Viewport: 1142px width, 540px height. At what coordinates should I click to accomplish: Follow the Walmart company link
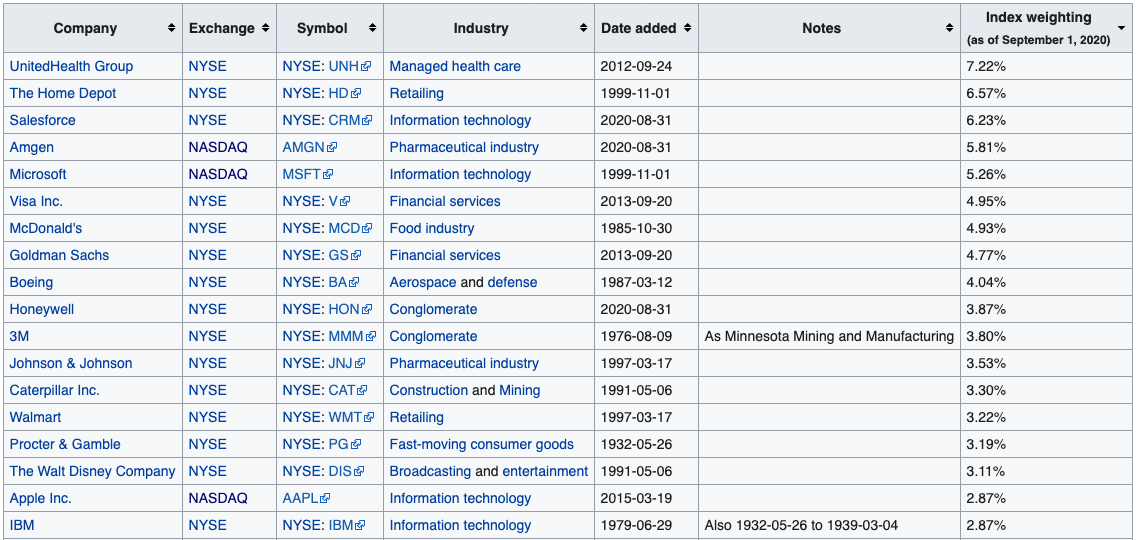point(36,417)
